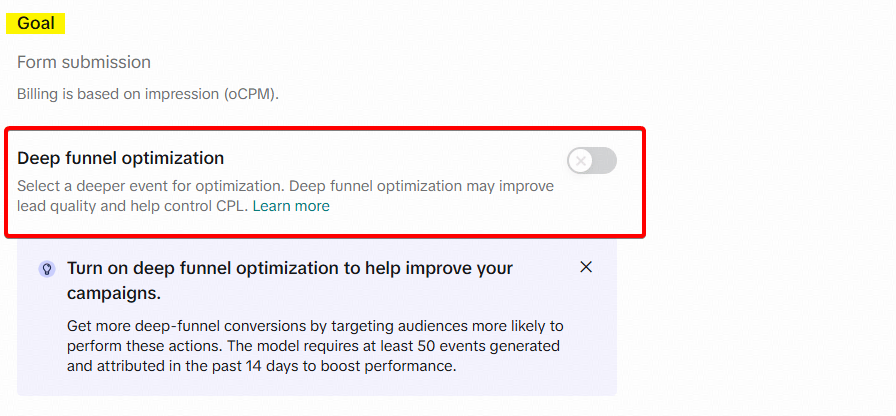Screen dimensions: 896x416
Task: Click the X knob inside the toggle
Action: tap(582, 160)
